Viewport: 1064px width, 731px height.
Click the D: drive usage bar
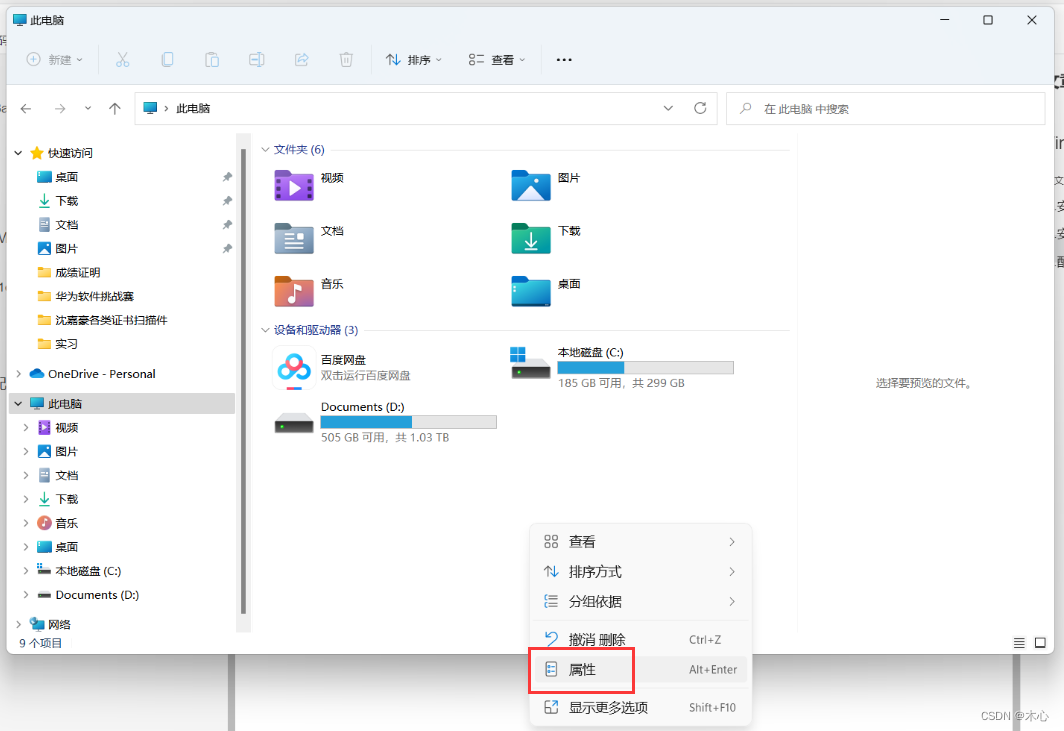[x=408, y=422]
